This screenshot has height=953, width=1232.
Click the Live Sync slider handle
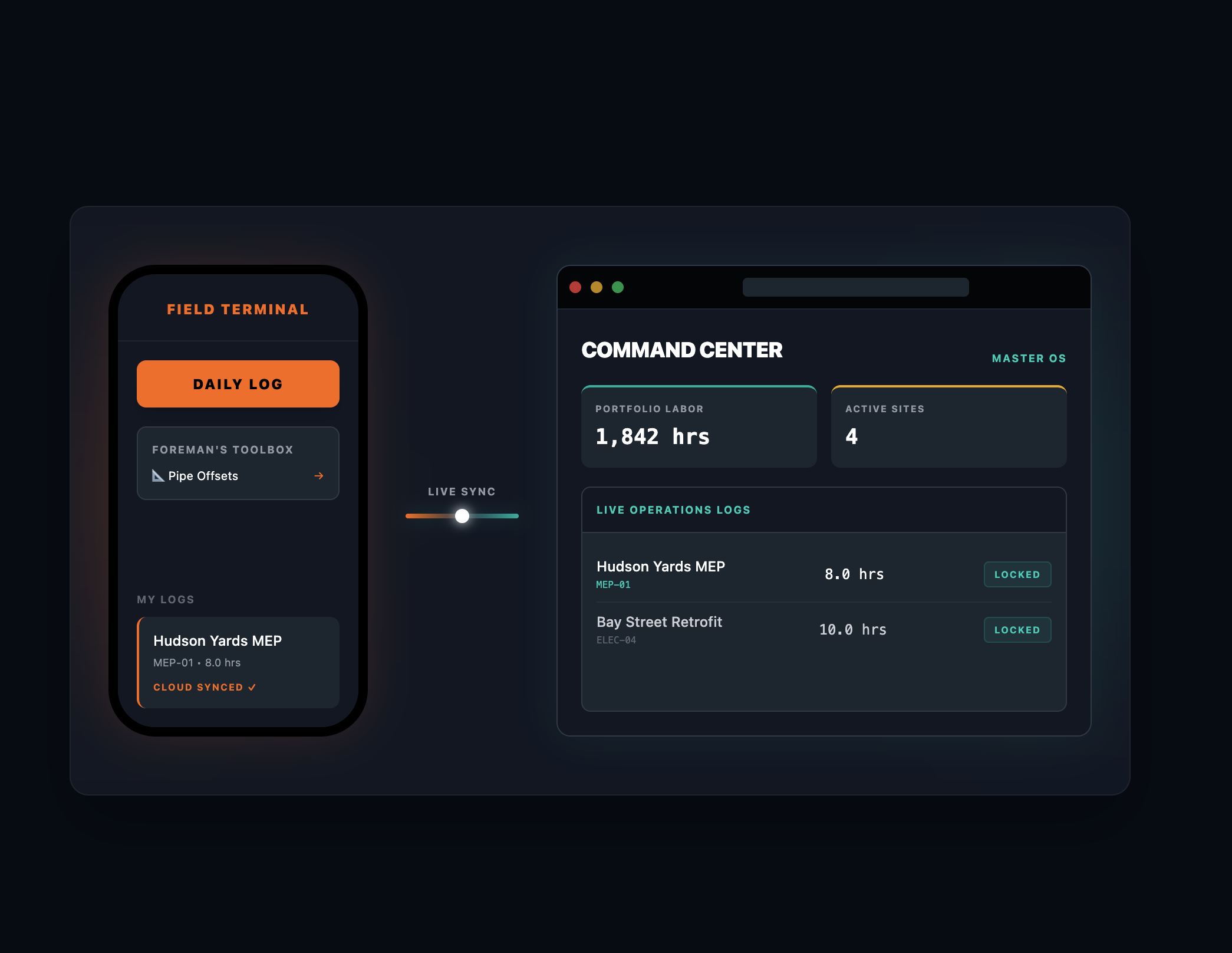pos(462,516)
